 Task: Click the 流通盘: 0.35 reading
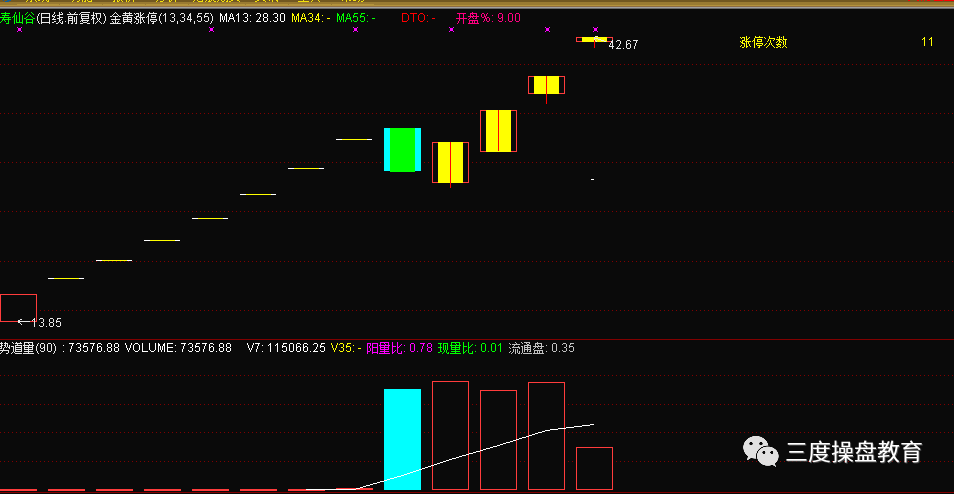tap(541, 348)
